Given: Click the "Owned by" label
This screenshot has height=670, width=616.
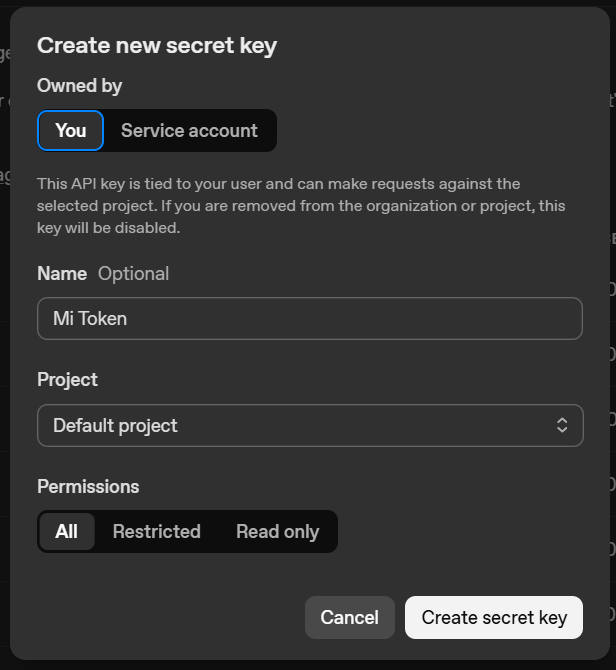Looking at the screenshot, I should pos(79,86).
